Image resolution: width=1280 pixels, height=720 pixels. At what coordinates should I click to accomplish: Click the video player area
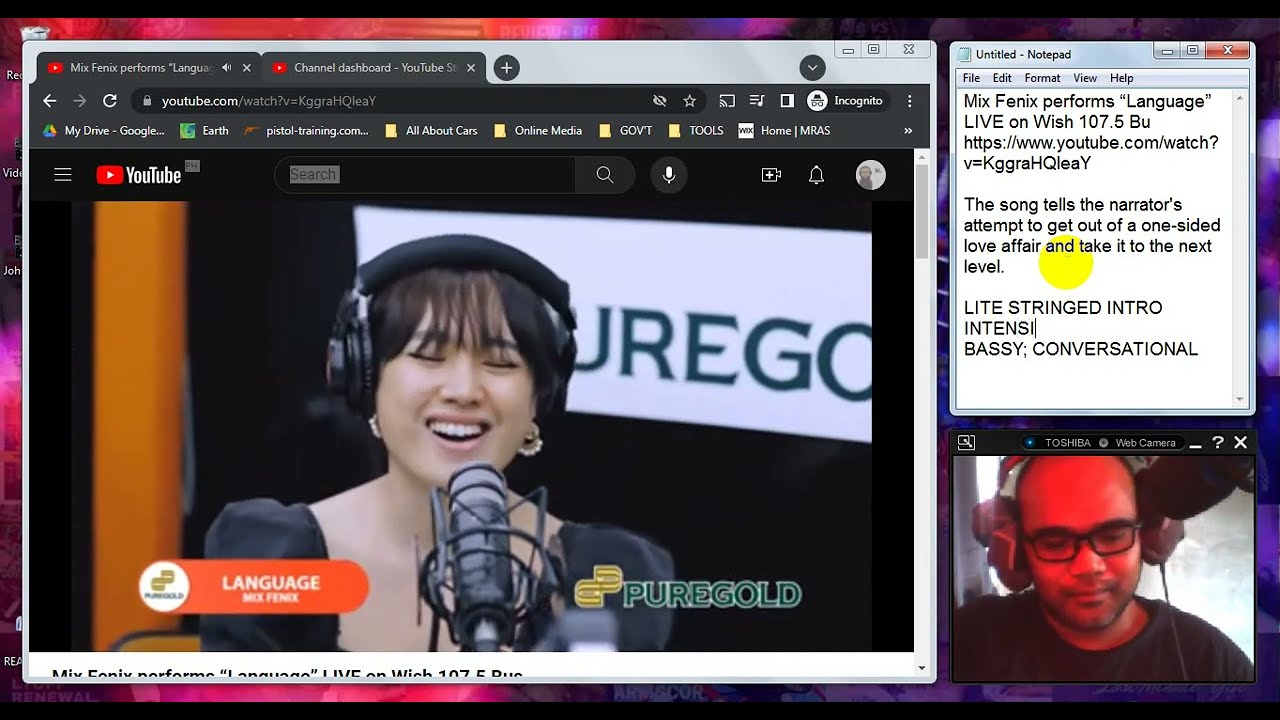tap(471, 425)
